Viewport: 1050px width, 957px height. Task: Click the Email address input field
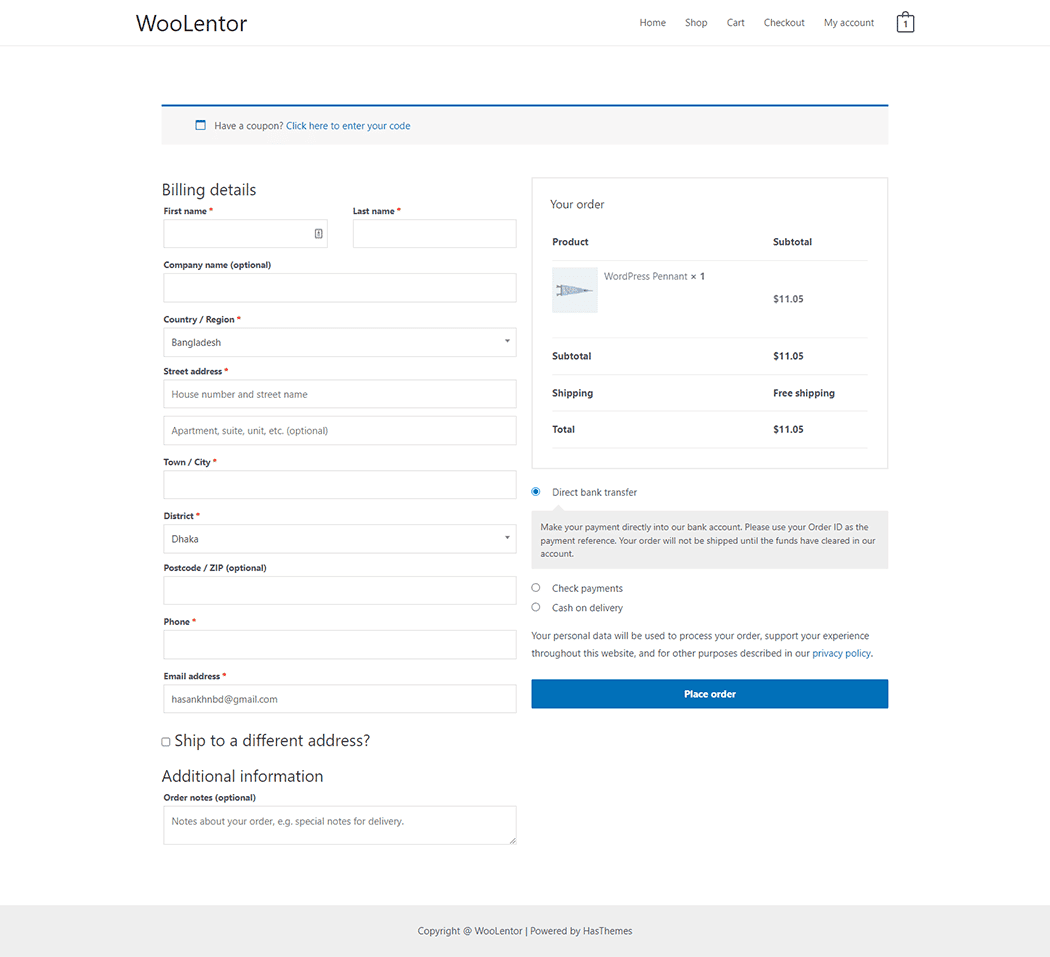click(339, 698)
